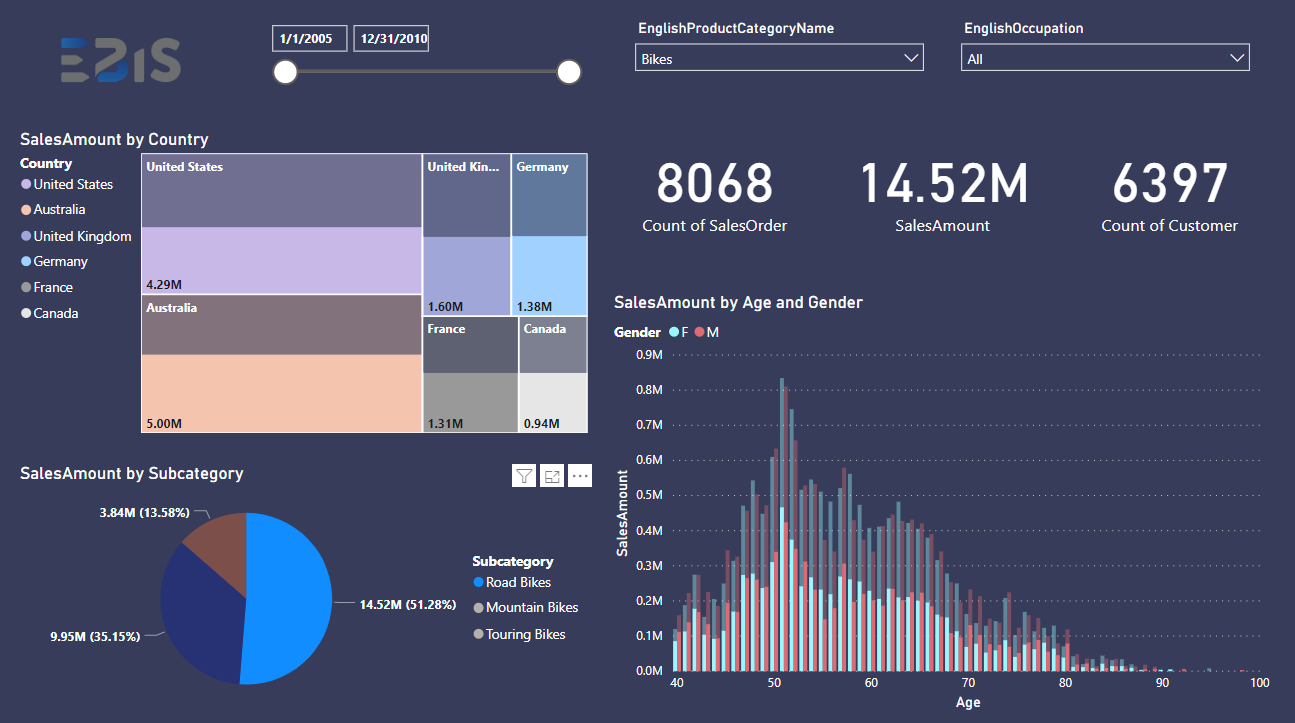The image size is (1295, 723).
Task: Click the 0.9M label on the y-axis
Action: click(x=650, y=354)
